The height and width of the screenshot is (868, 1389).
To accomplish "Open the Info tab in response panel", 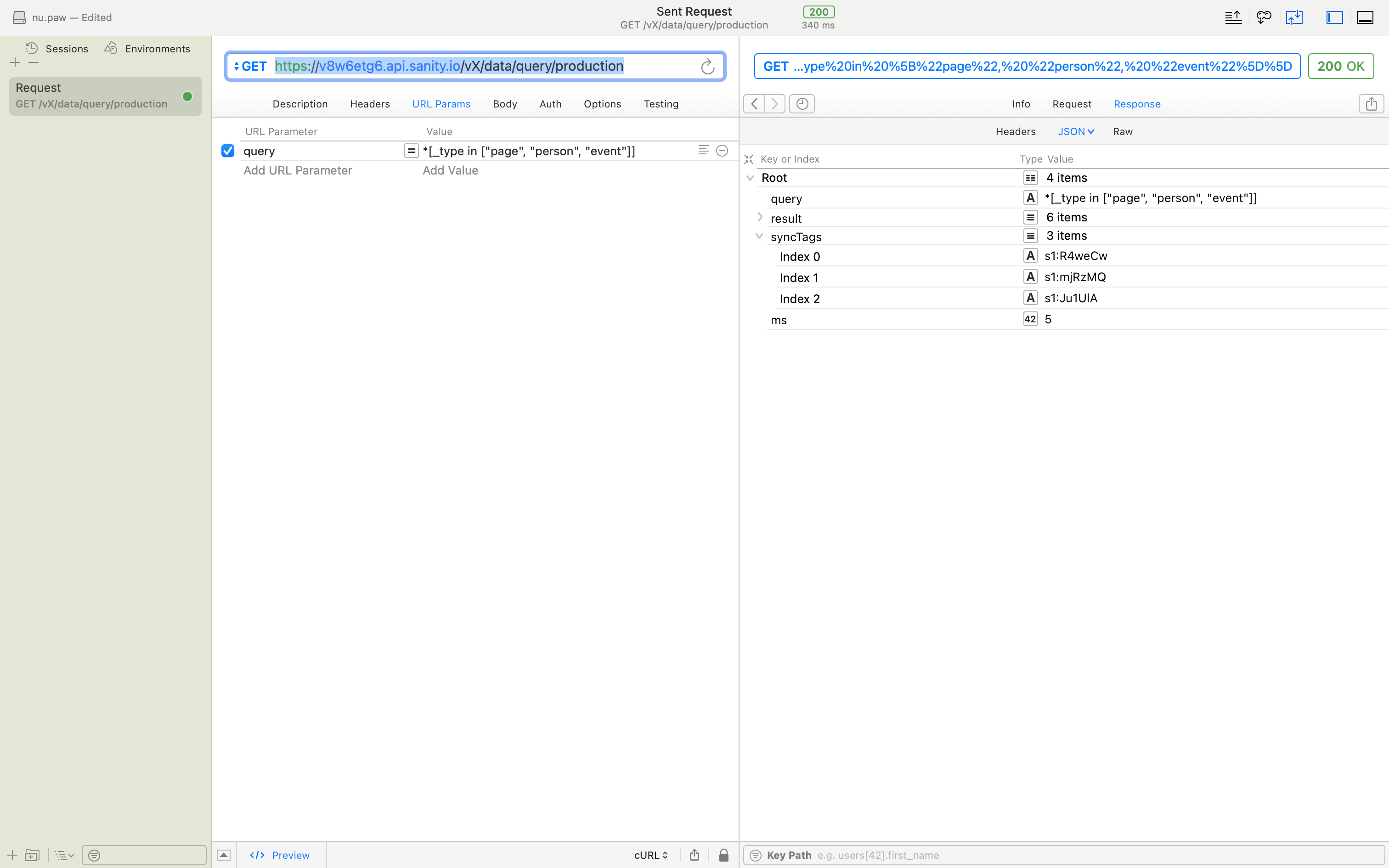I will (x=1021, y=104).
